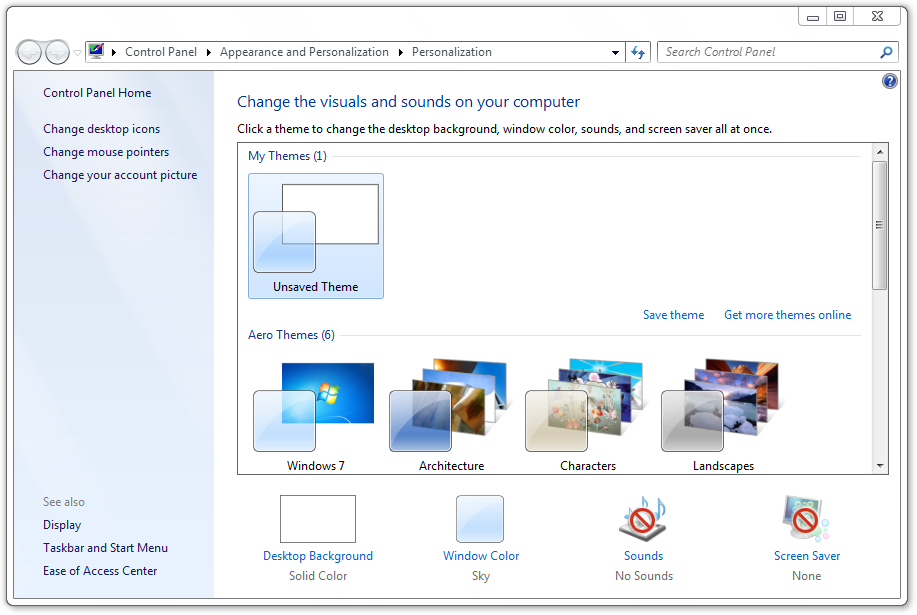The height and width of the screenshot is (615, 917).
Task: Click the My Themes (1) group header
Action: [287, 156]
